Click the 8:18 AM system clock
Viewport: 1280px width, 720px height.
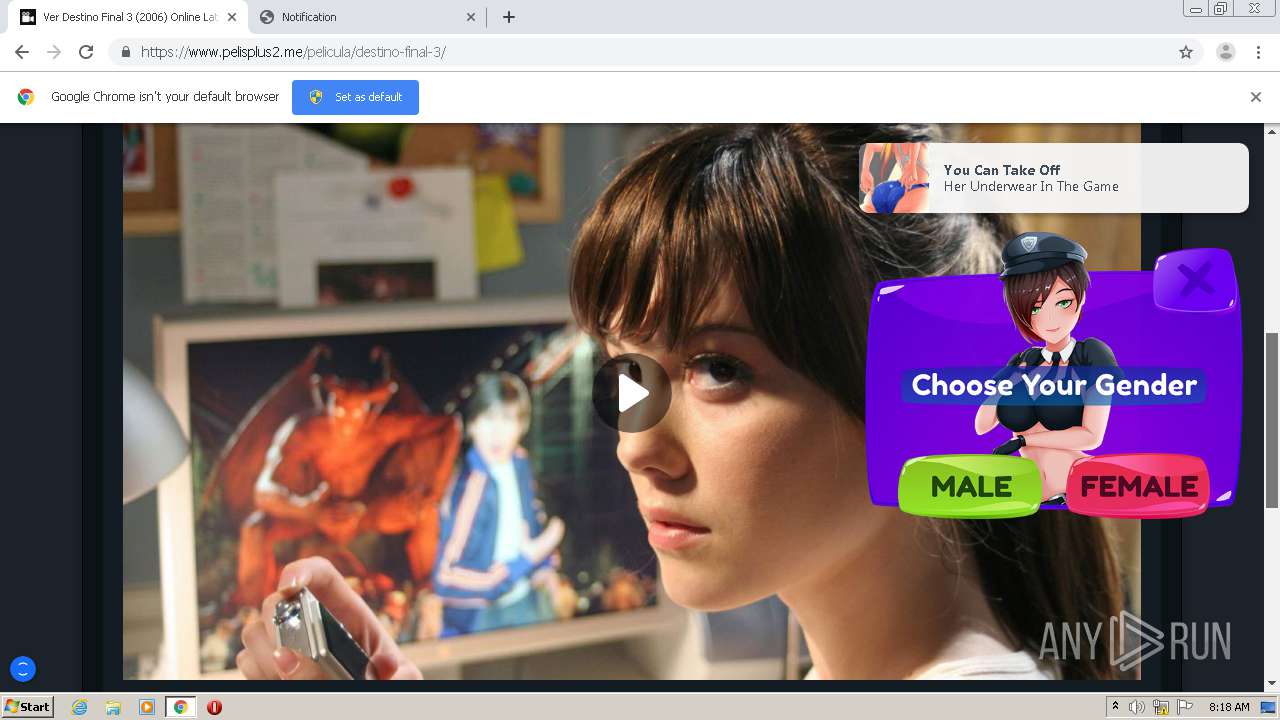[x=1228, y=707]
